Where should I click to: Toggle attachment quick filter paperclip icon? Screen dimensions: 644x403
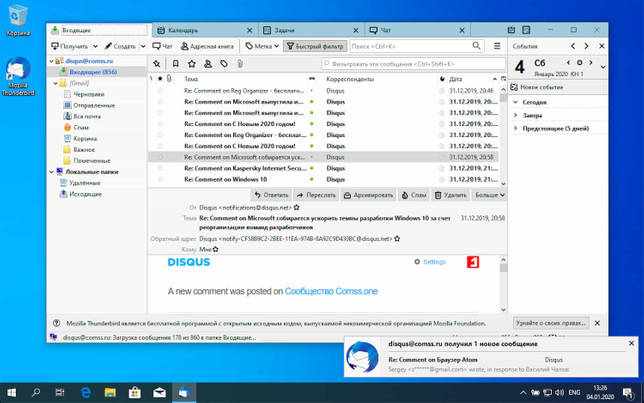coord(240,64)
